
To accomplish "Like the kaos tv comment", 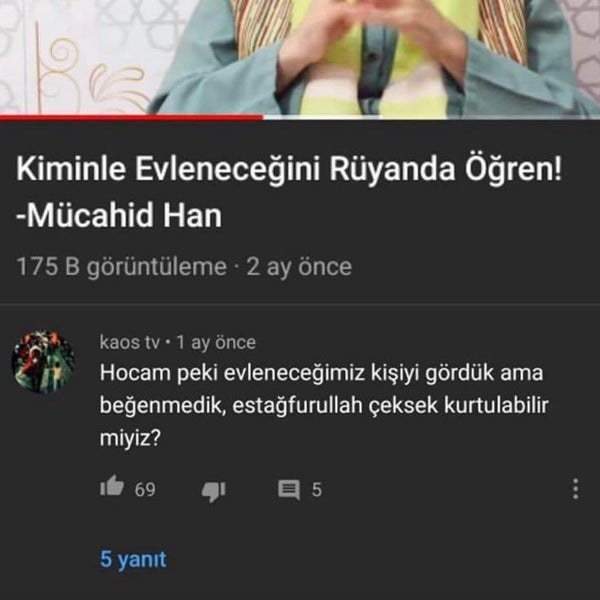I will 112,487.
